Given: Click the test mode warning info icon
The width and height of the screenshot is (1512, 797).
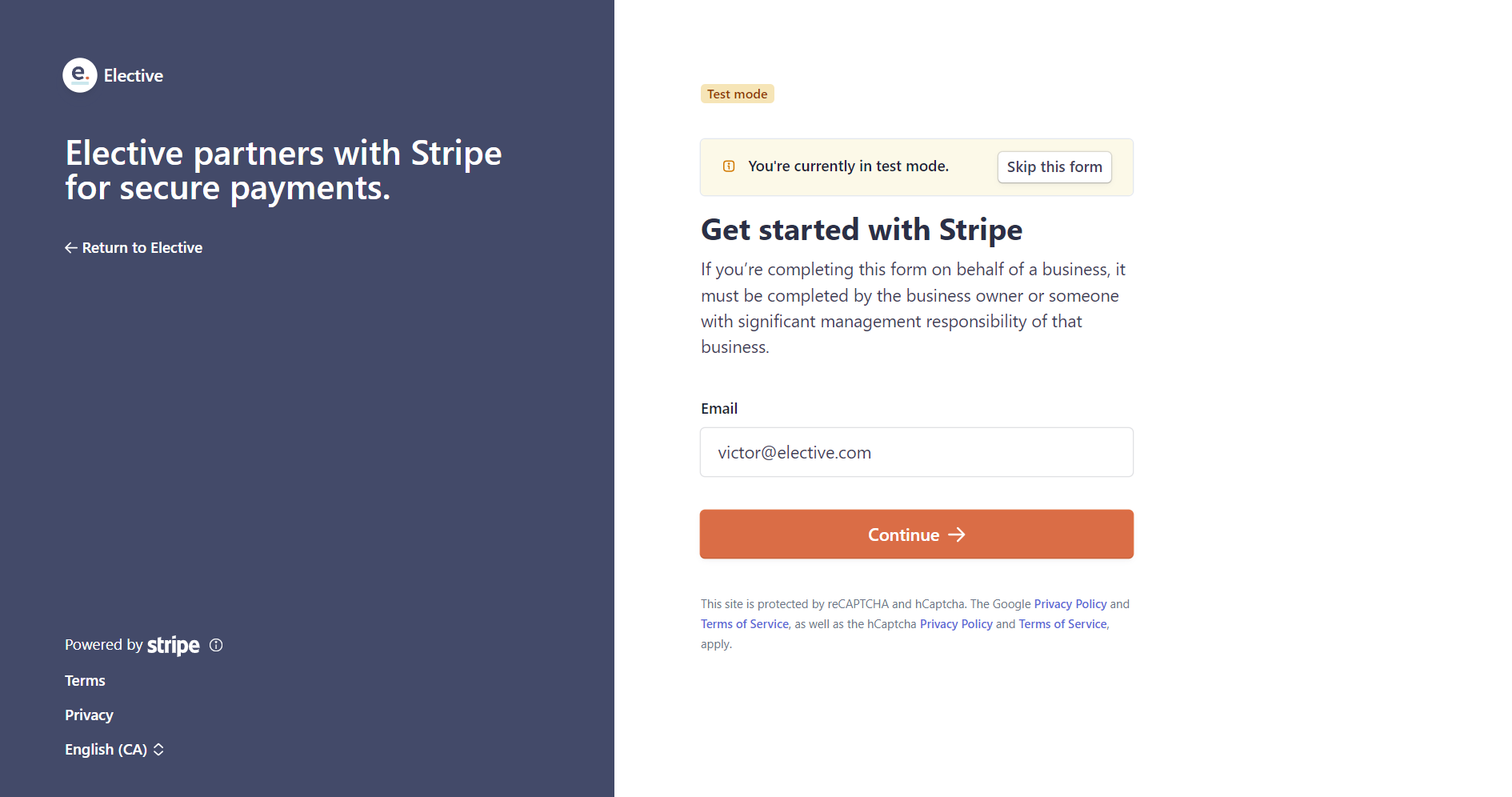Looking at the screenshot, I should 729,166.
